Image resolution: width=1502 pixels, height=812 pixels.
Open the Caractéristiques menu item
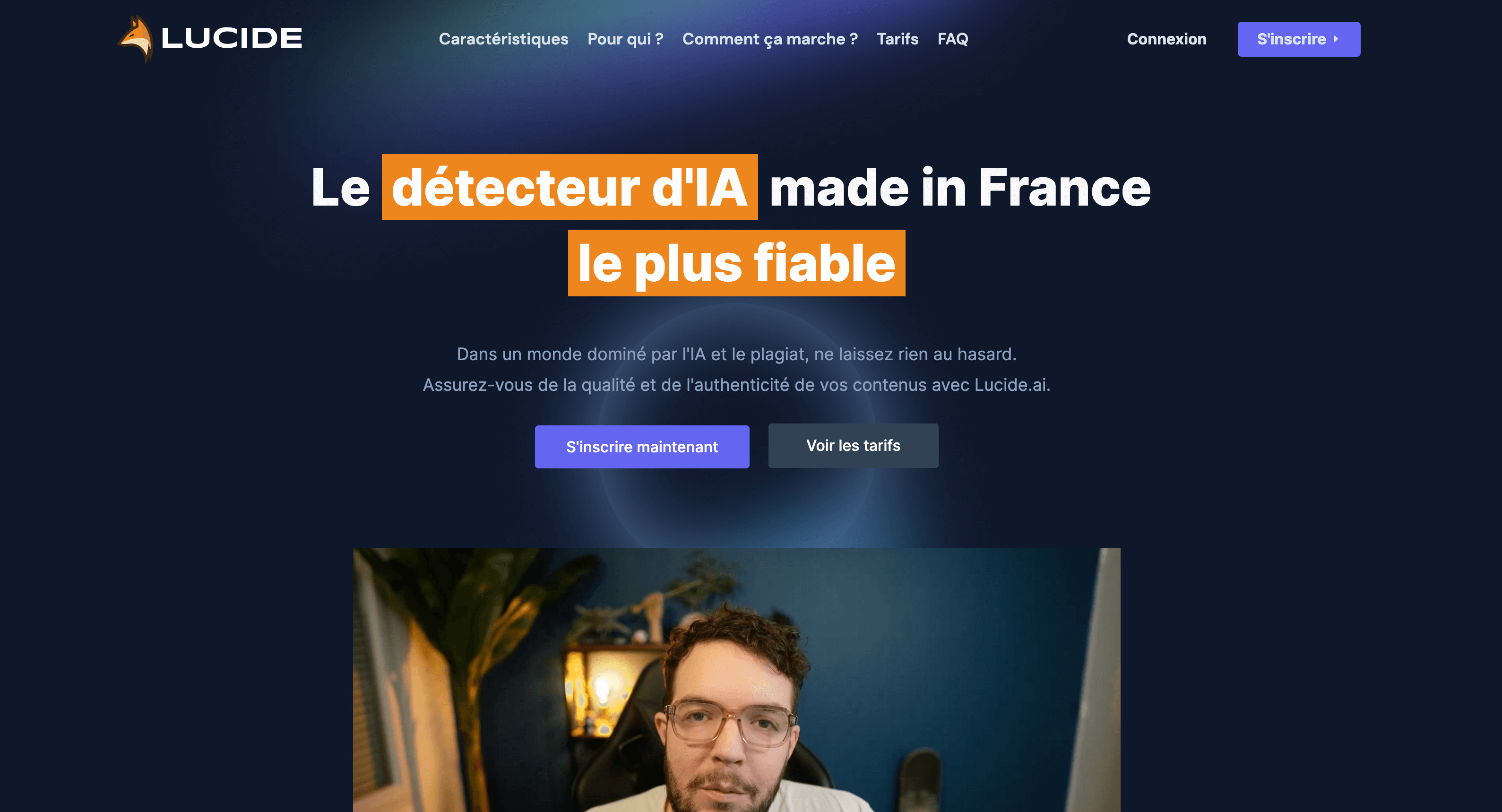coord(503,39)
